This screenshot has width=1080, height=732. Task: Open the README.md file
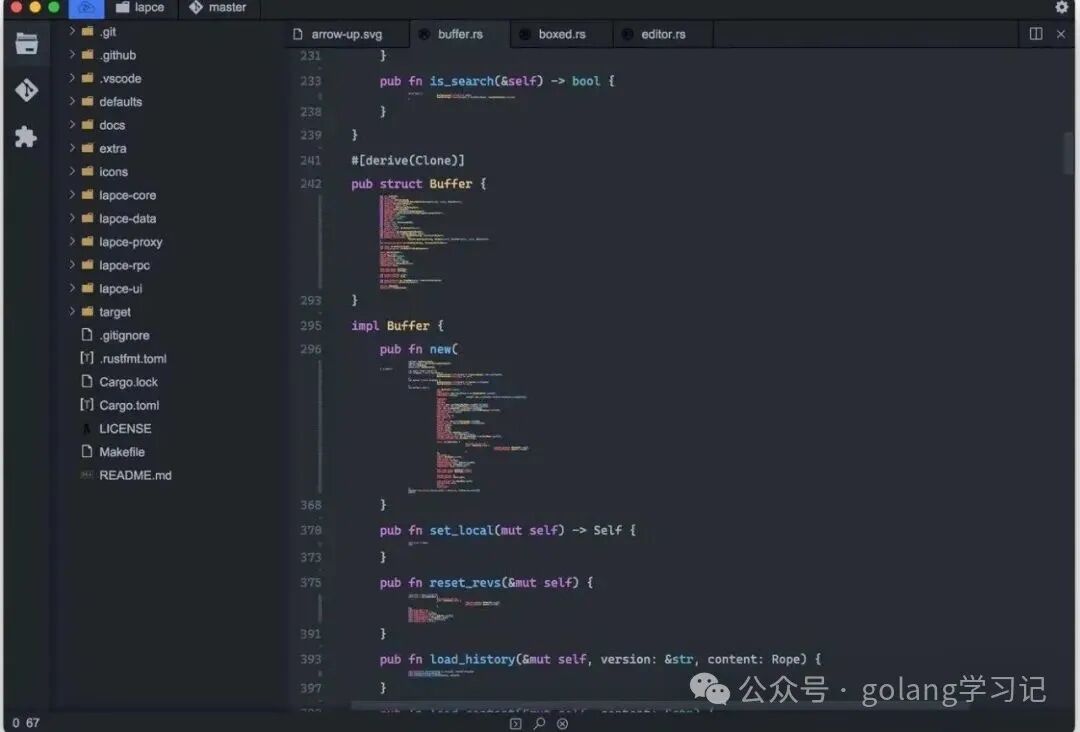tap(135, 476)
